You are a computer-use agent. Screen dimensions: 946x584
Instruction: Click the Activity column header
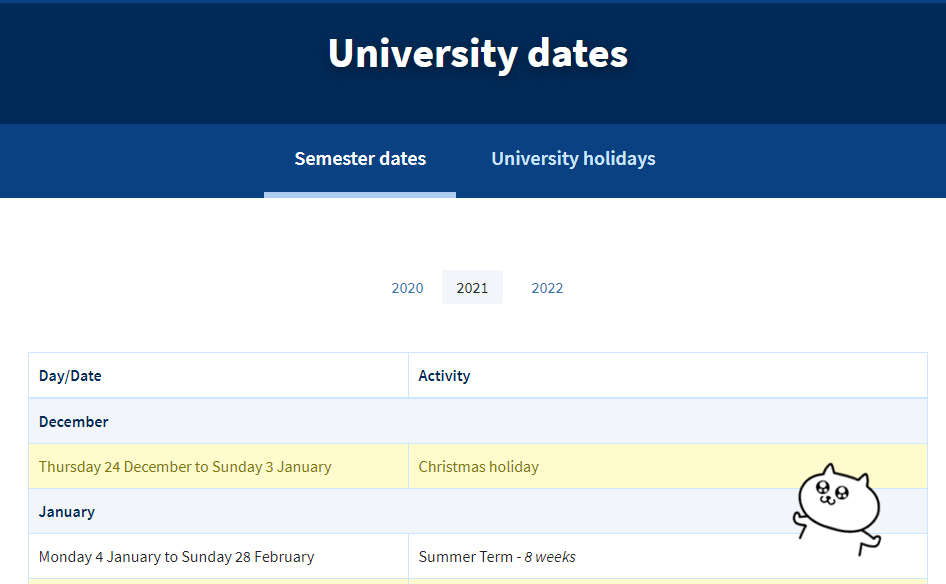point(444,376)
